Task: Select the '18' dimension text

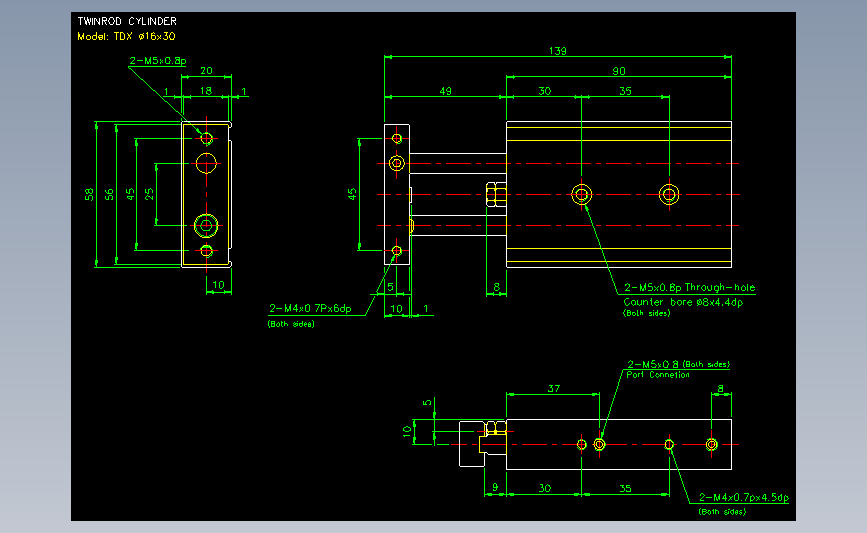Action: tap(206, 91)
